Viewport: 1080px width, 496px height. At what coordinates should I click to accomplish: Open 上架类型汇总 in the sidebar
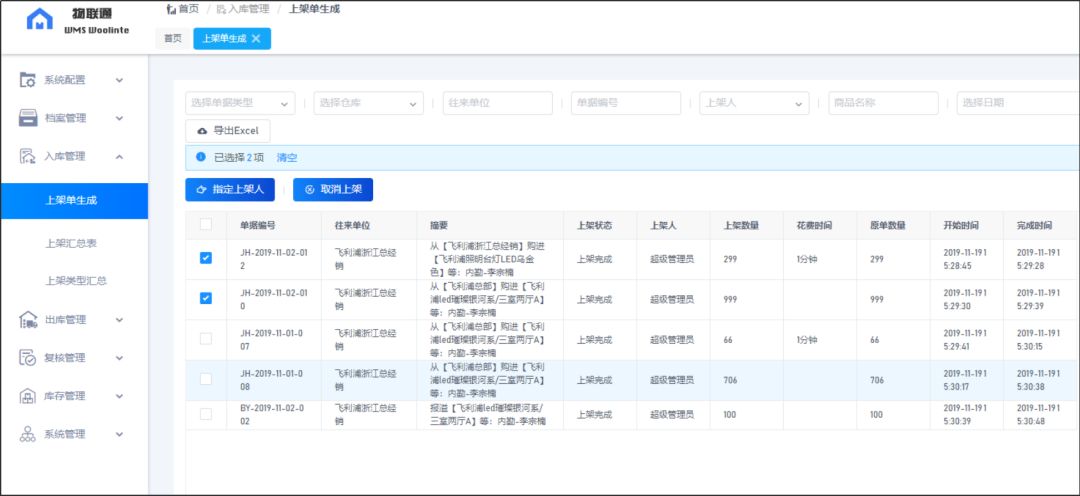74,280
